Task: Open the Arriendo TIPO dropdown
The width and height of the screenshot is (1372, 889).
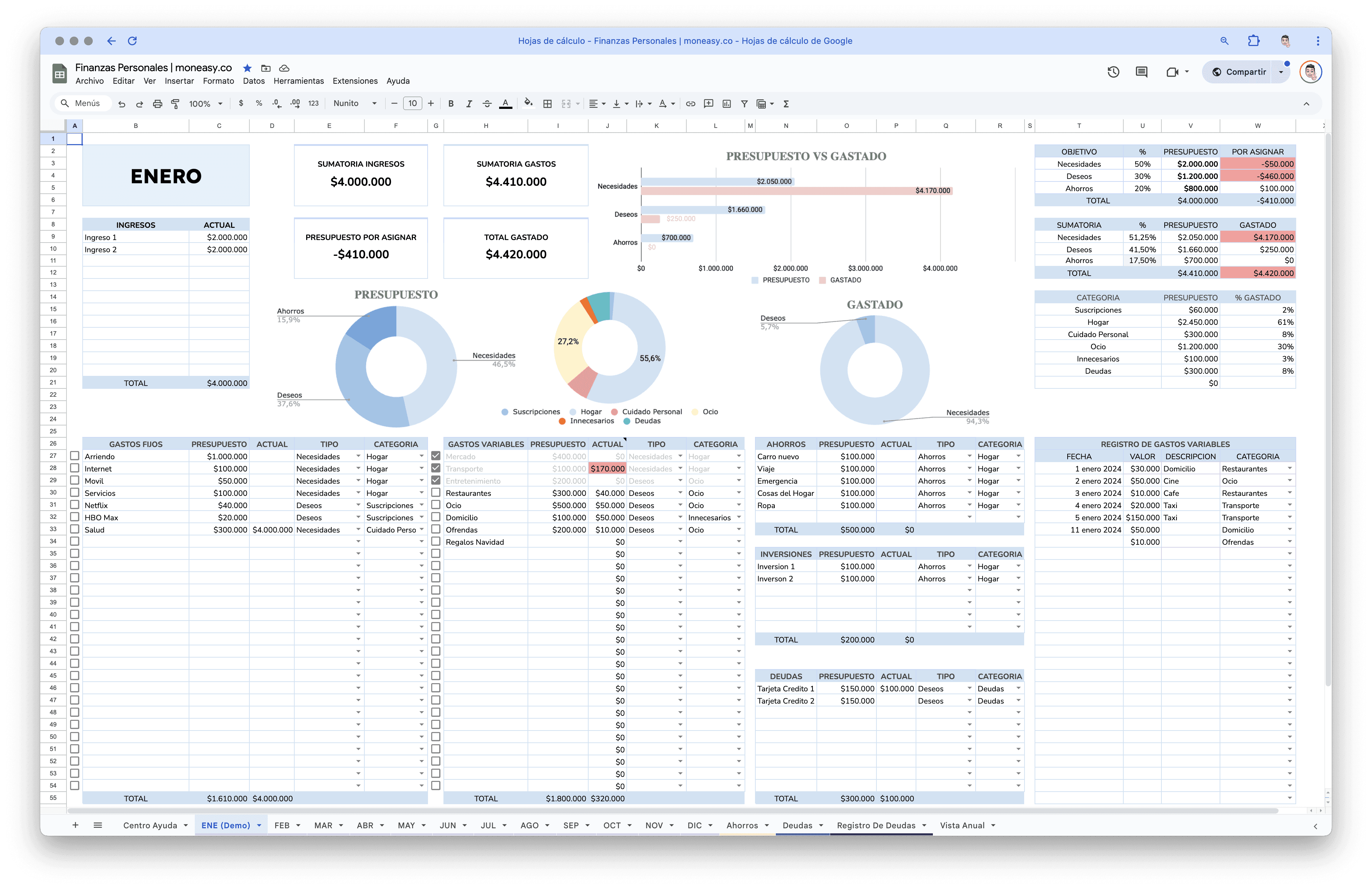Action: pos(358,456)
